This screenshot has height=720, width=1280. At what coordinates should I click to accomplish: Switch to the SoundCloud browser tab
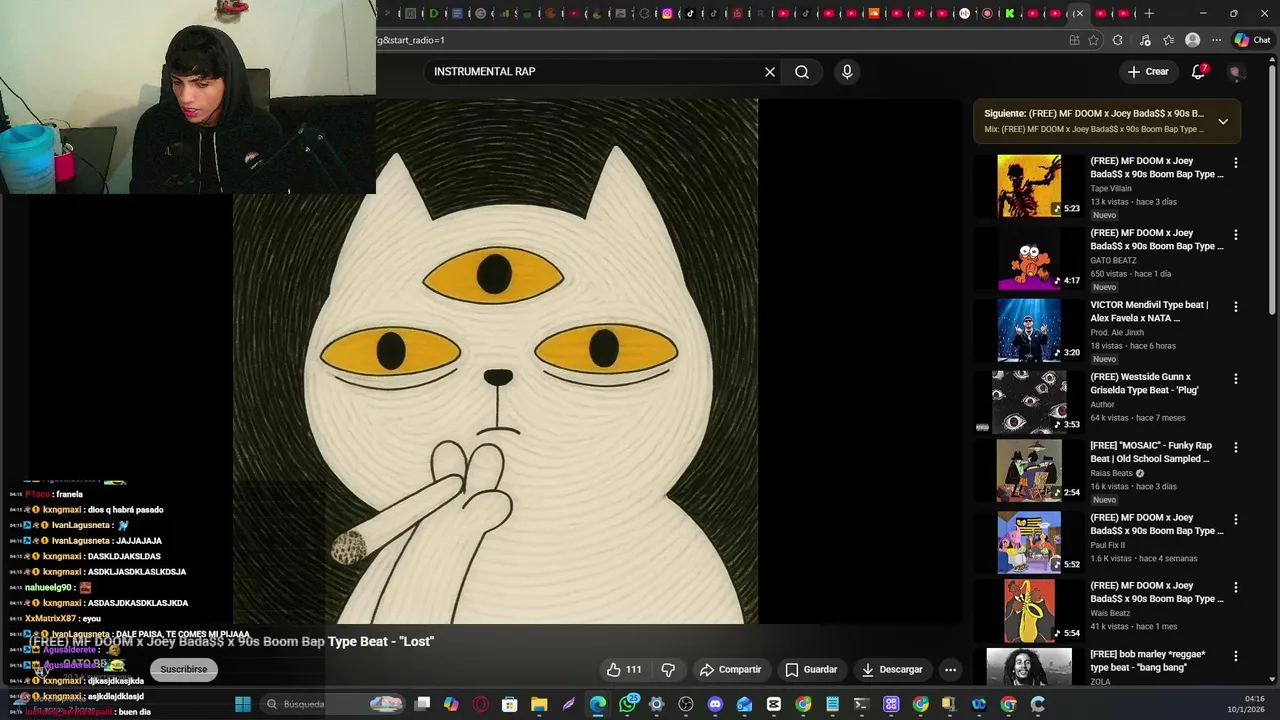(874, 13)
